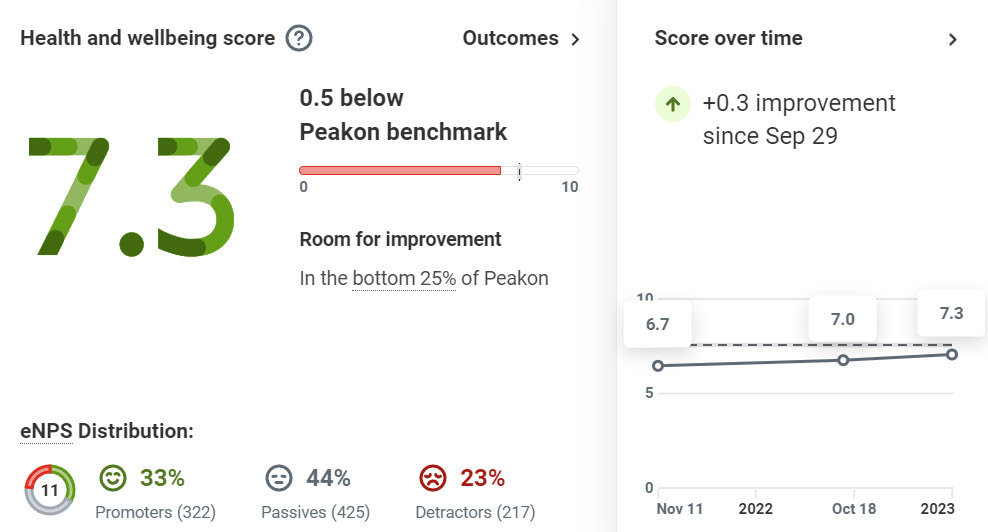Viewport: 988px width, 532px height.
Task: Click the benchmark marker on the score bar
Action: [x=519, y=171]
